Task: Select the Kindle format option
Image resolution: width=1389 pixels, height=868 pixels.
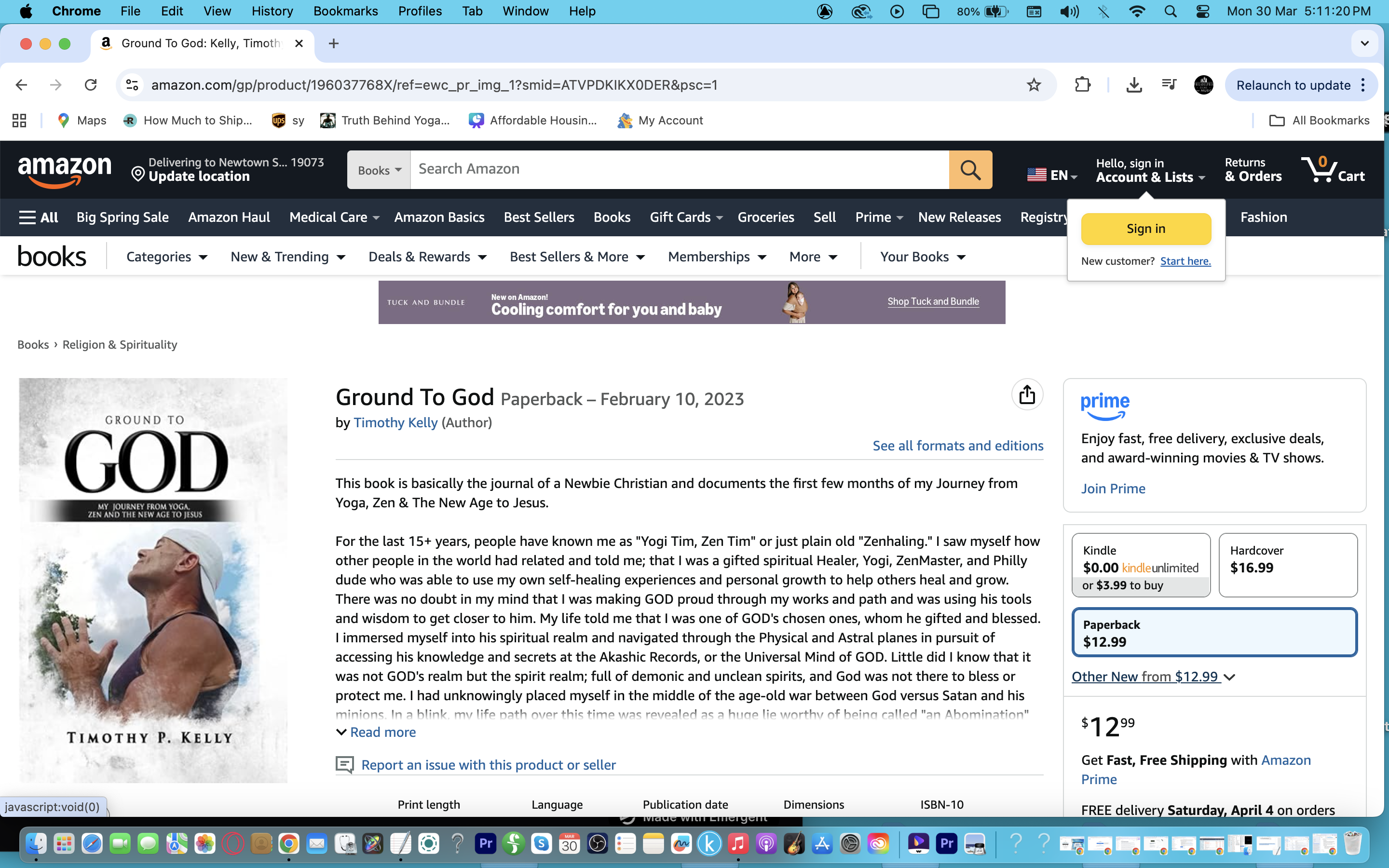Action: pos(1141,566)
